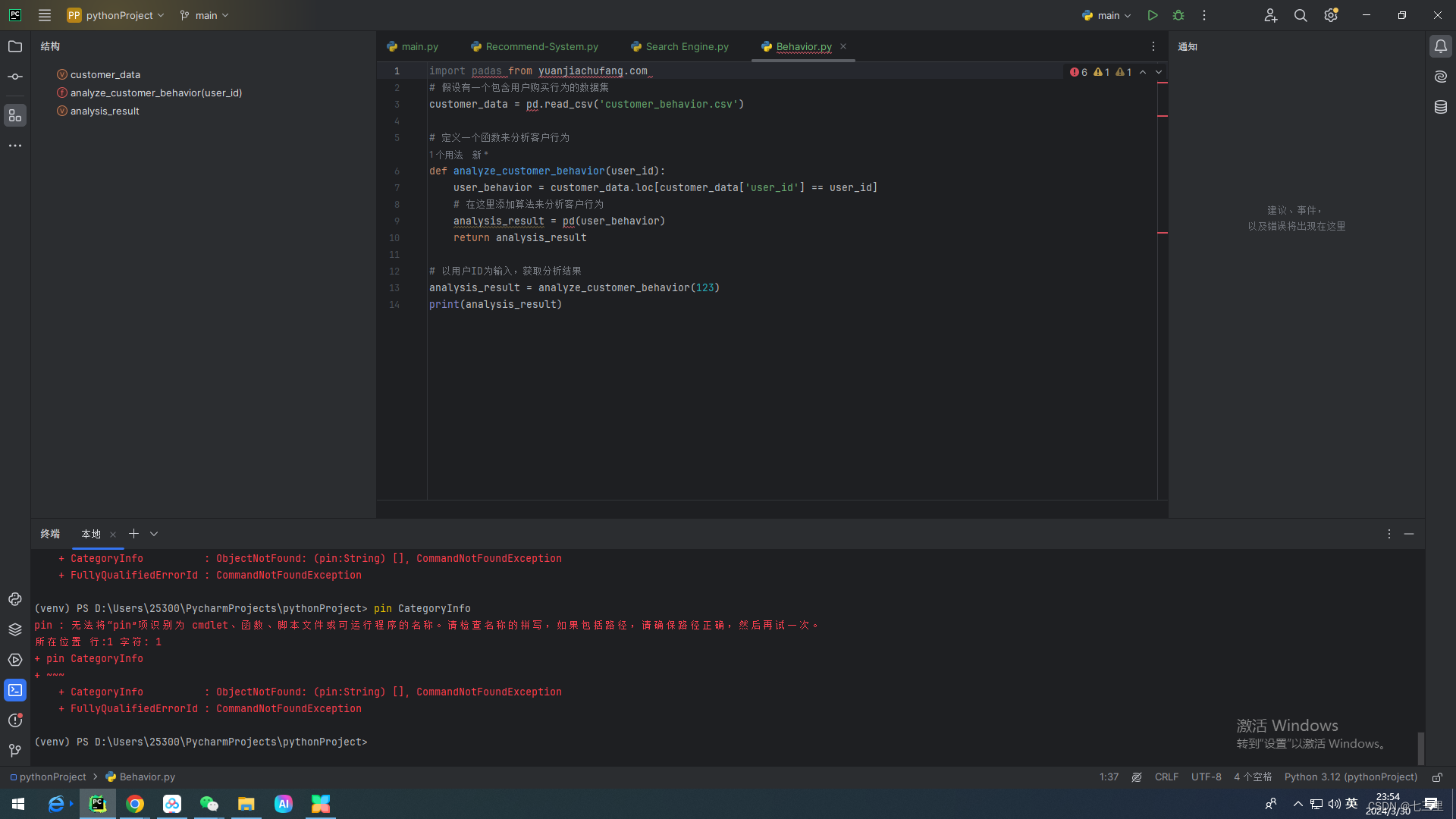Click the terminal vertical scrollbar
The width and height of the screenshot is (1456, 819).
(x=1420, y=748)
